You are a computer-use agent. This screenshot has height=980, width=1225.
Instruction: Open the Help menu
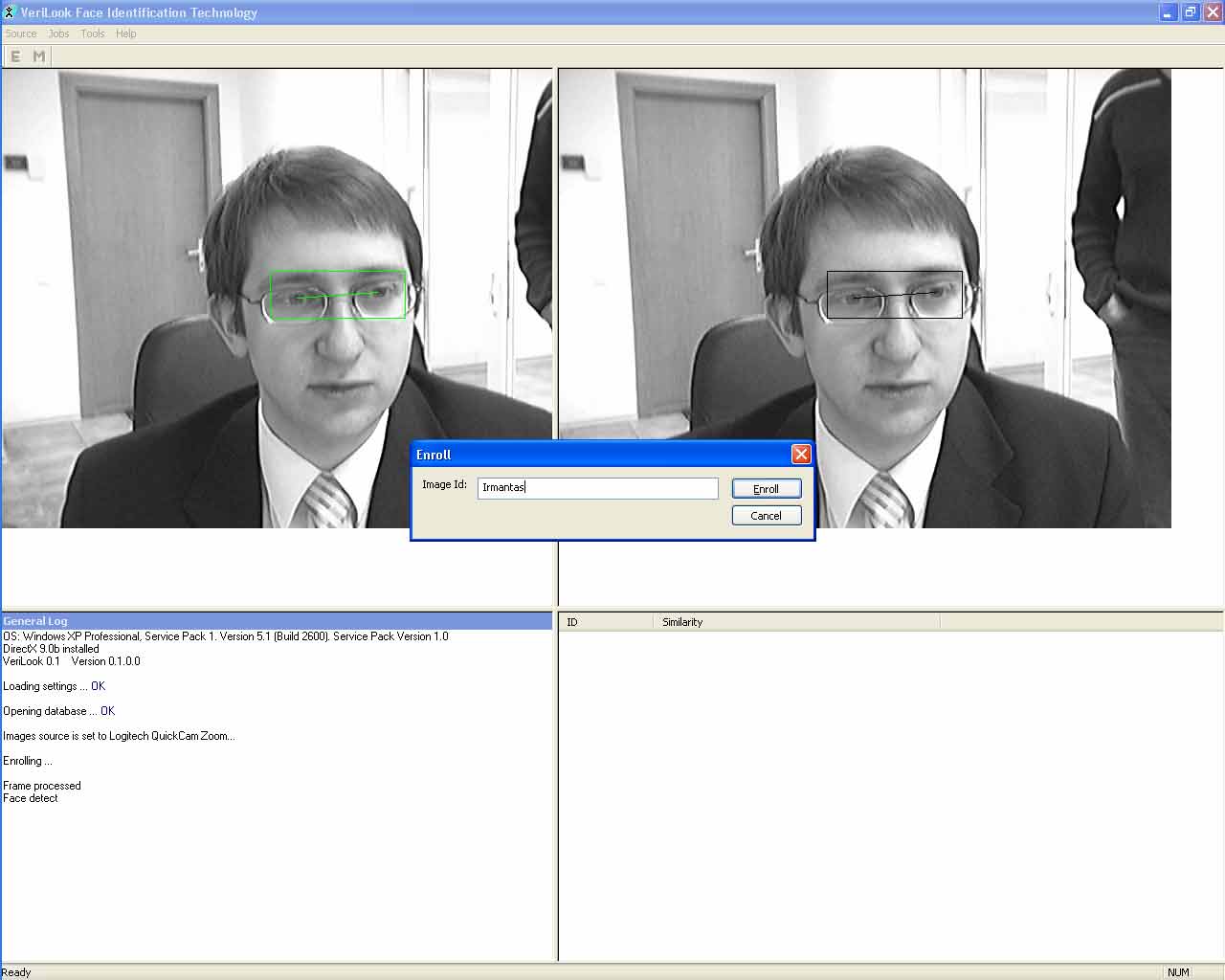(125, 33)
